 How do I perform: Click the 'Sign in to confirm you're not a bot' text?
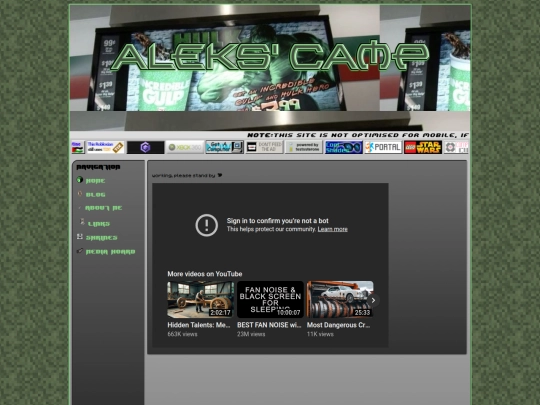(x=278, y=221)
